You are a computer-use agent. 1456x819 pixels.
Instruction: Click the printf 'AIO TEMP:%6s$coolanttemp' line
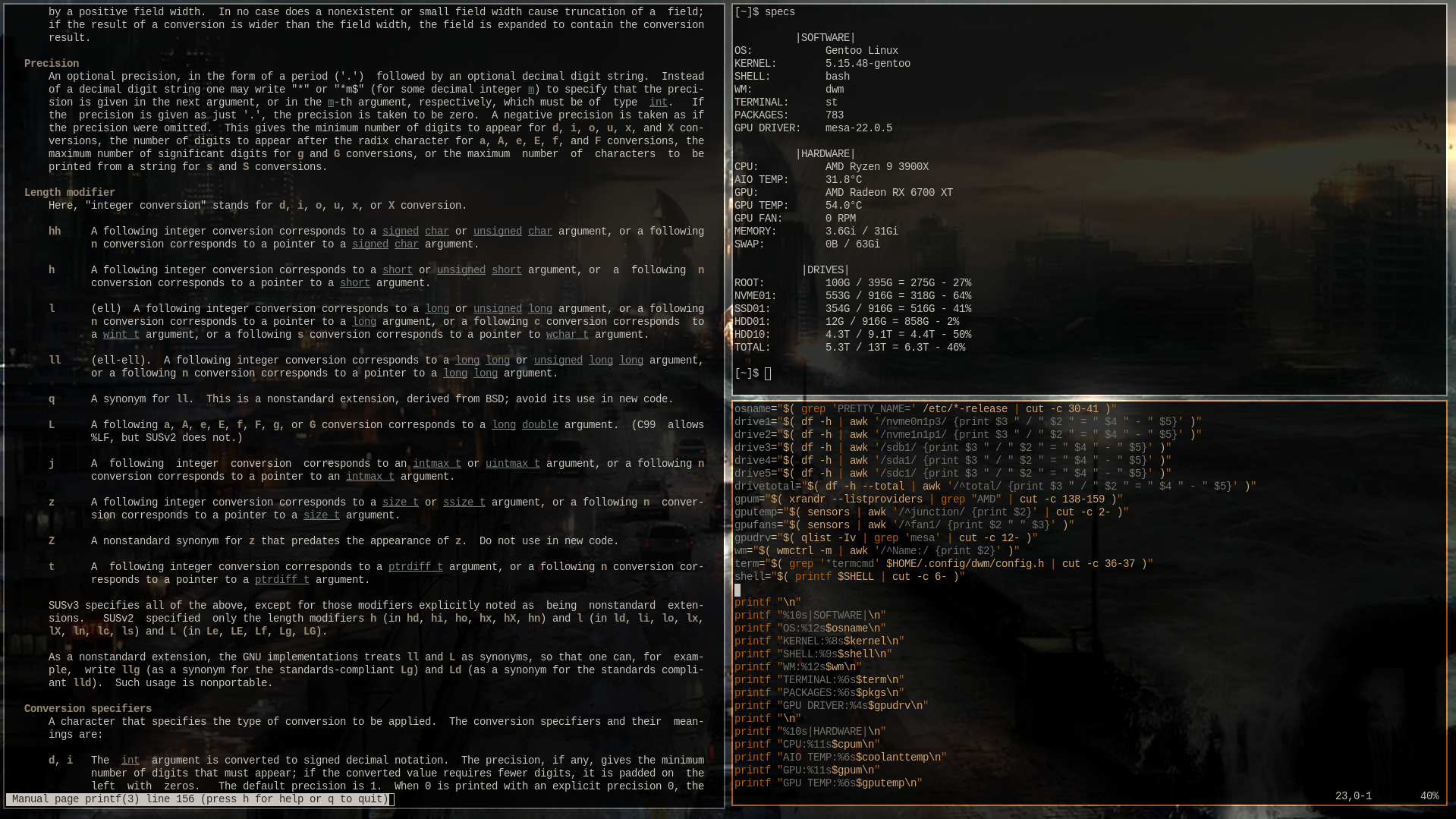pos(841,758)
